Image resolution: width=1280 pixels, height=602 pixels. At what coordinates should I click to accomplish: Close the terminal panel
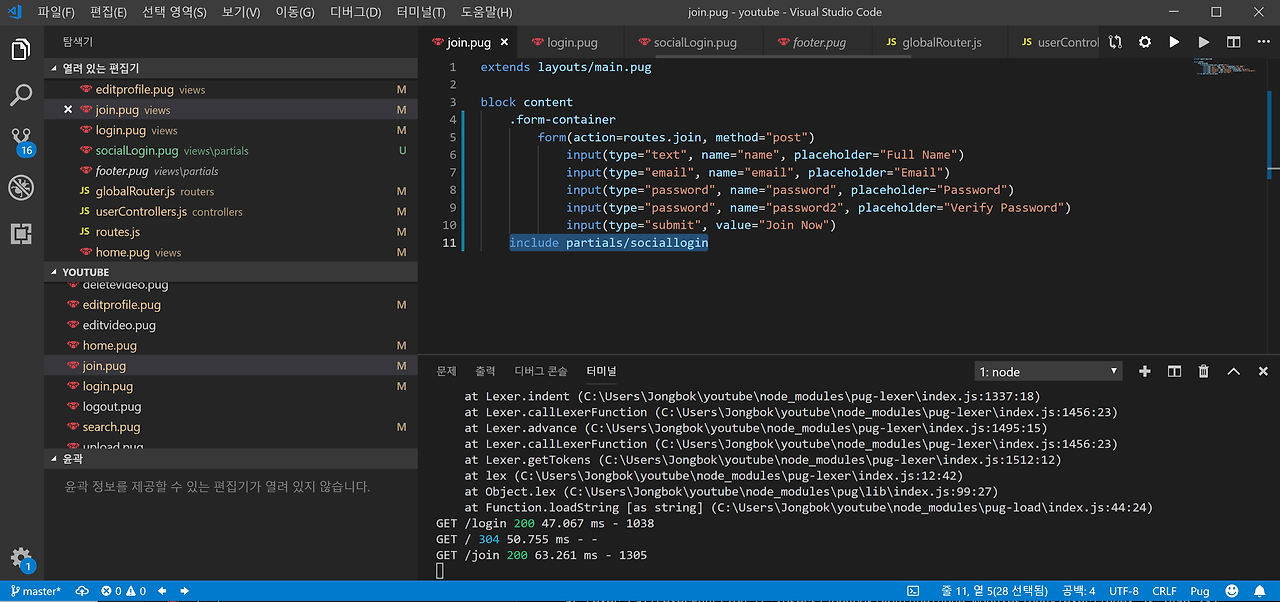click(x=1262, y=371)
